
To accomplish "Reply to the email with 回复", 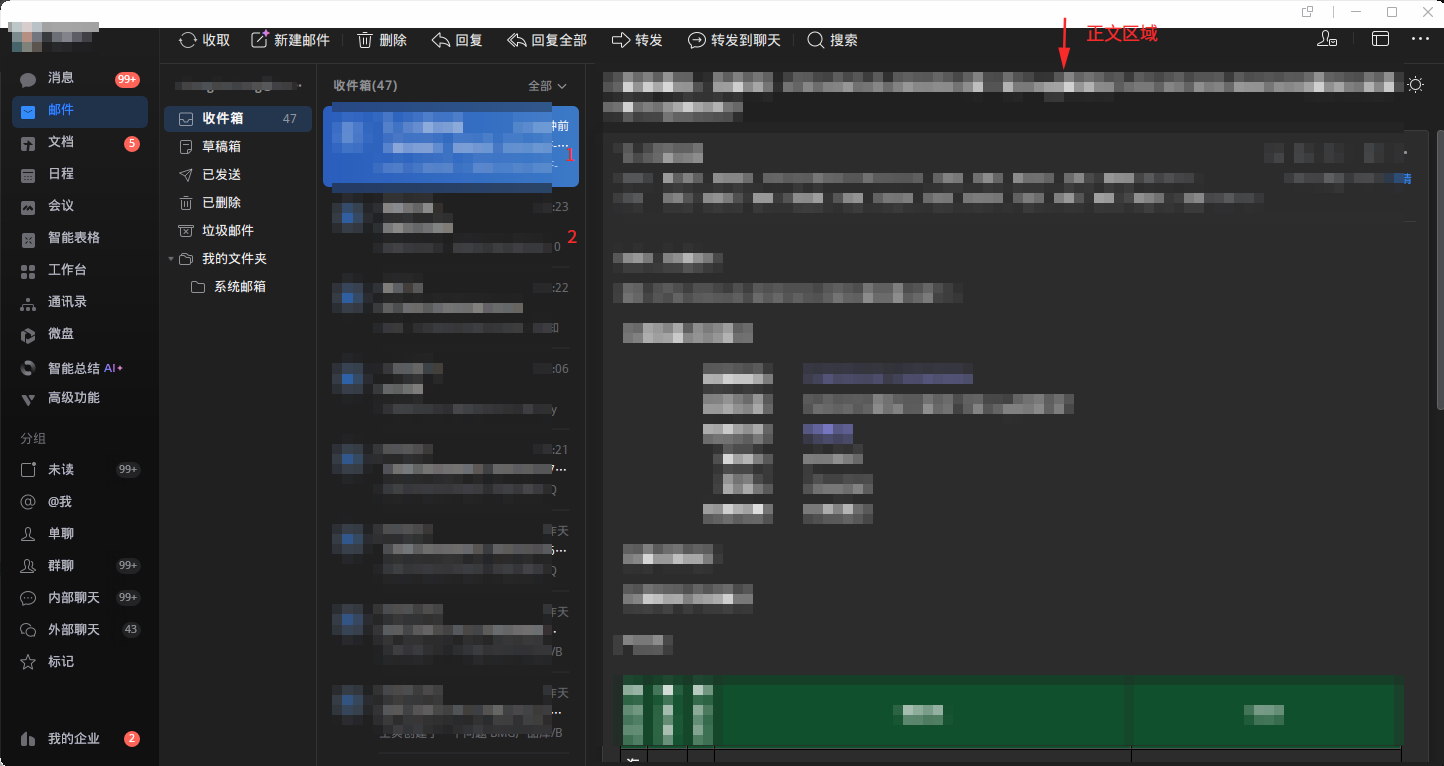I will [457, 40].
